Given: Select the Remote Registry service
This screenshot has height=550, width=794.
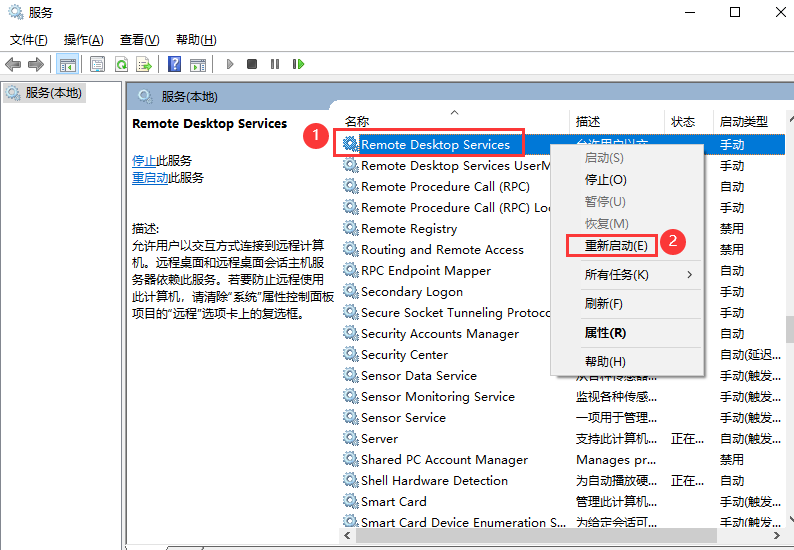Looking at the screenshot, I should pos(409,229).
